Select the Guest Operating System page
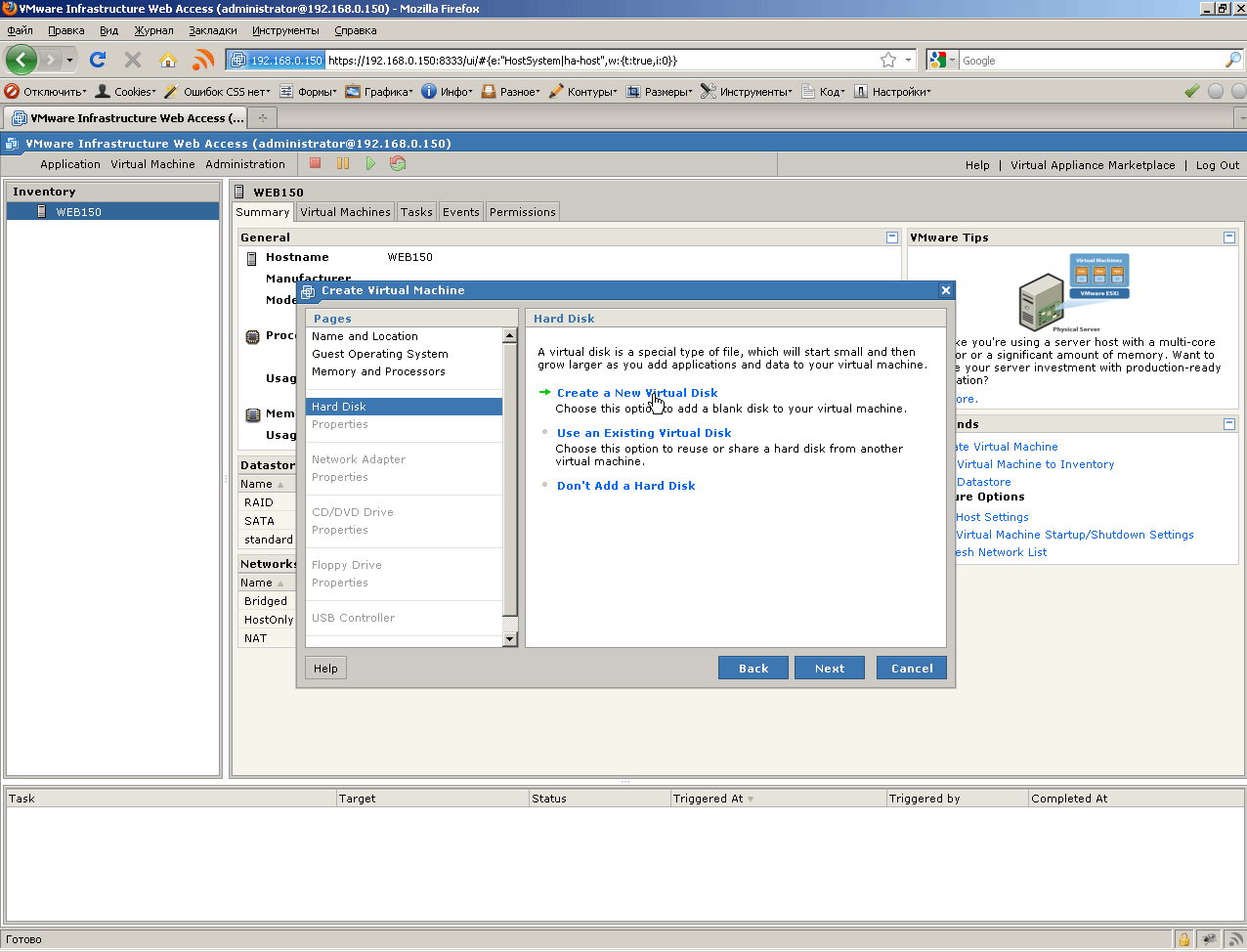The height and width of the screenshot is (952, 1247). [380, 354]
